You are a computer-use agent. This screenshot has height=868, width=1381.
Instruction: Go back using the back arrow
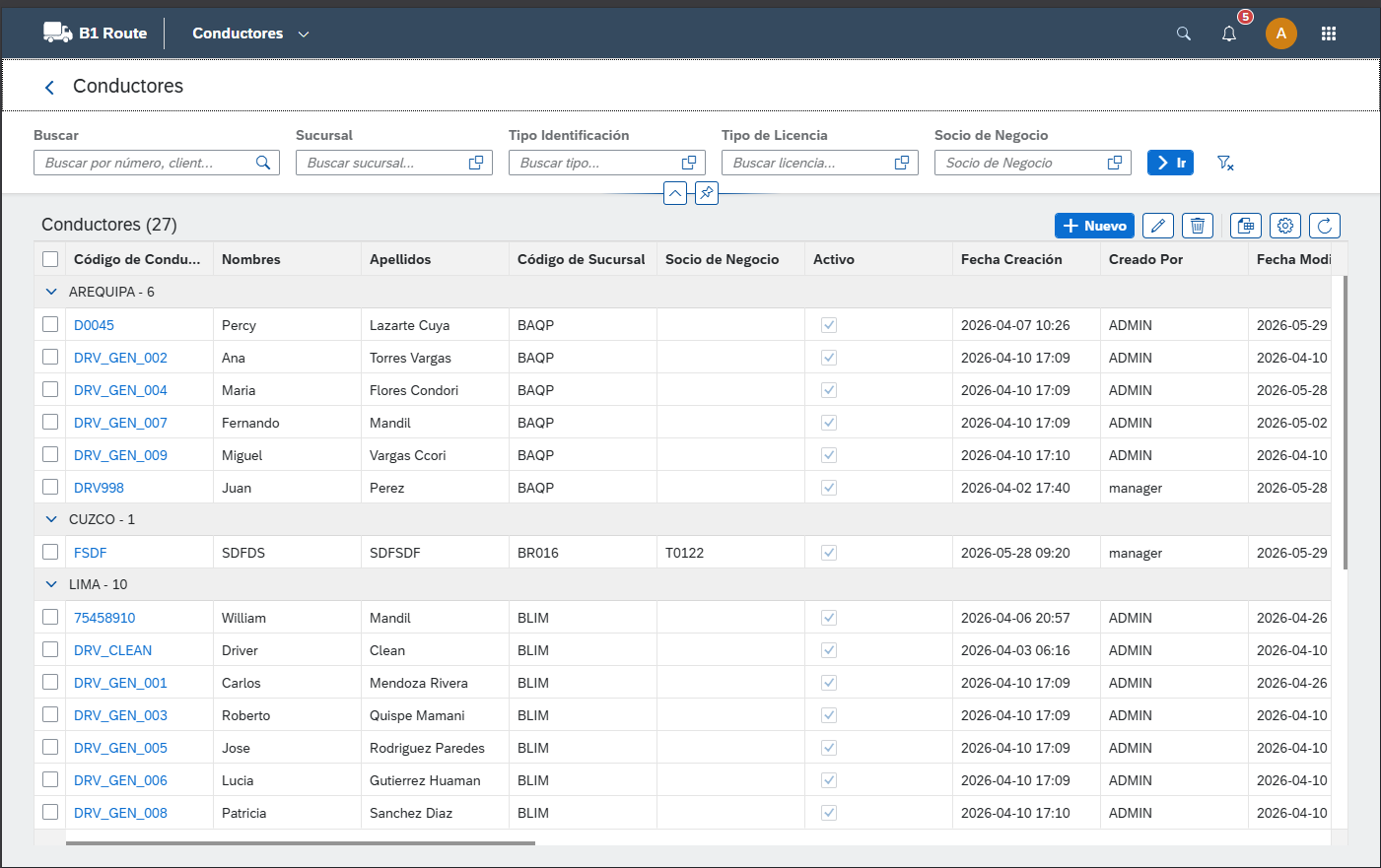pos(49,88)
